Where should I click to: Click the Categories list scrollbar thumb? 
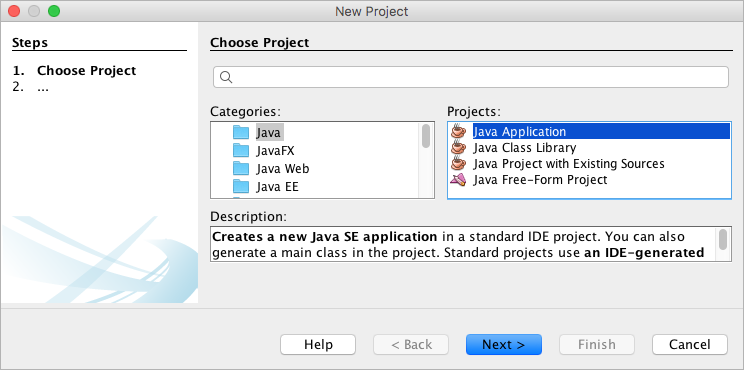coord(426,136)
